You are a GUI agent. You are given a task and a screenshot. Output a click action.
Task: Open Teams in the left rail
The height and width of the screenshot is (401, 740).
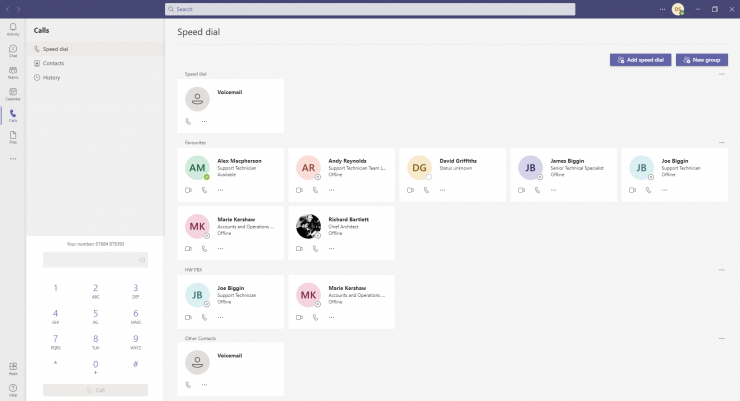[13, 73]
